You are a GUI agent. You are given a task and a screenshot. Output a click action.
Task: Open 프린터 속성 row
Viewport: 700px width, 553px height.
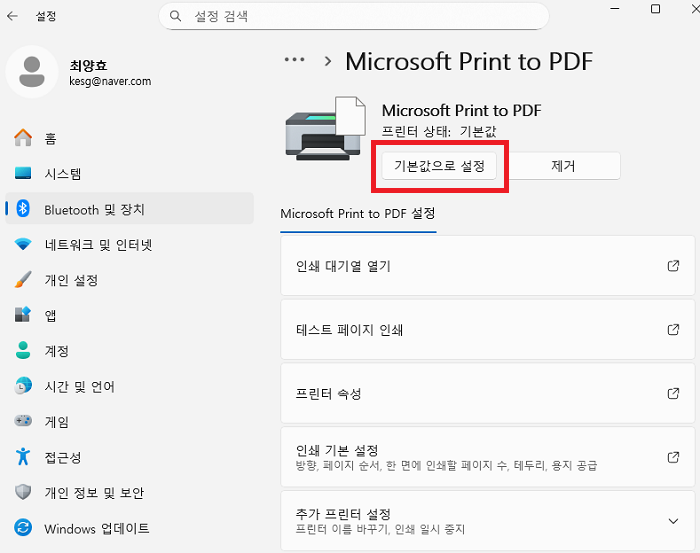[488, 394]
